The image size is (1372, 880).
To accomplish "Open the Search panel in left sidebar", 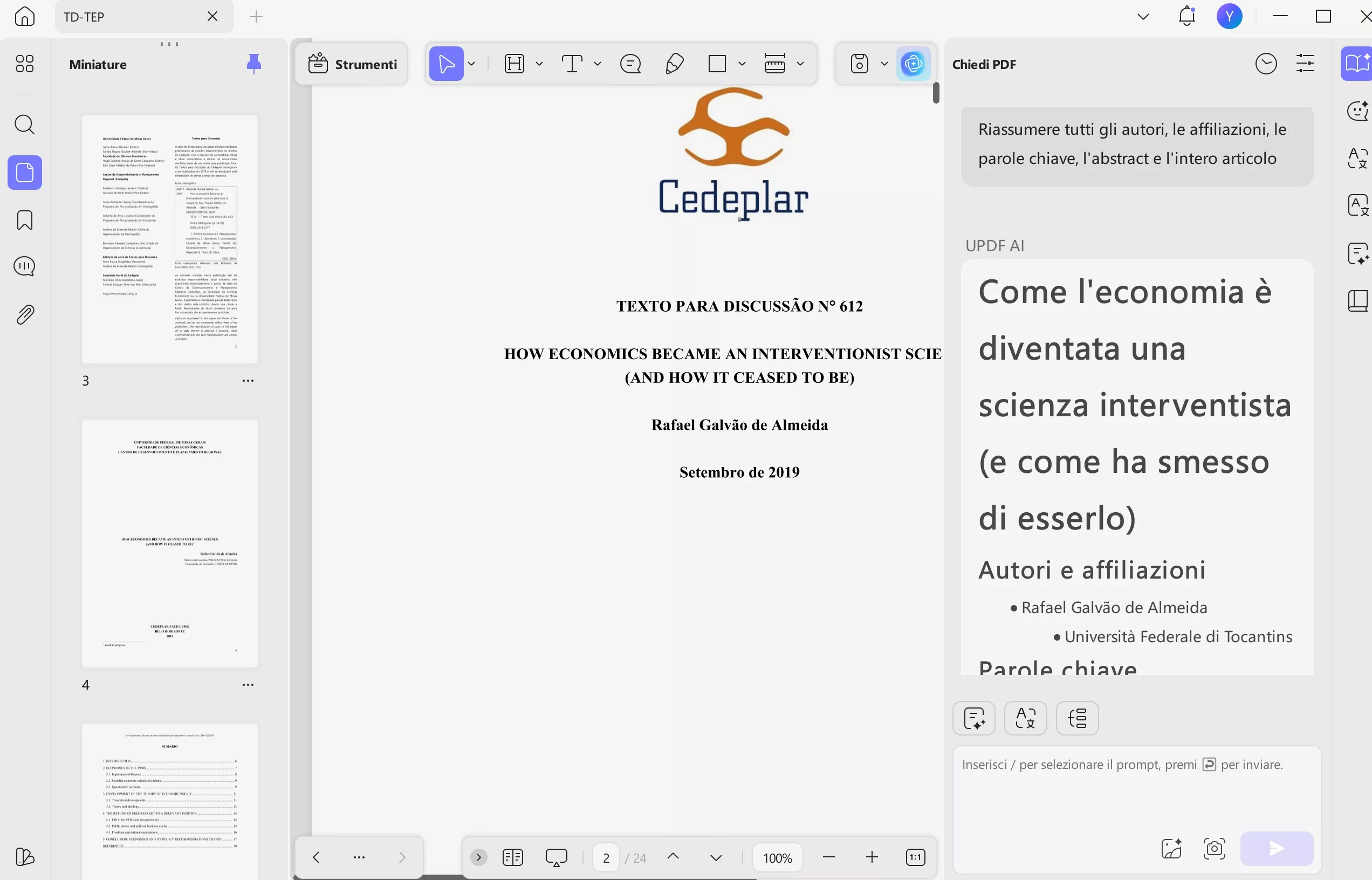I will [x=25, y=125].
